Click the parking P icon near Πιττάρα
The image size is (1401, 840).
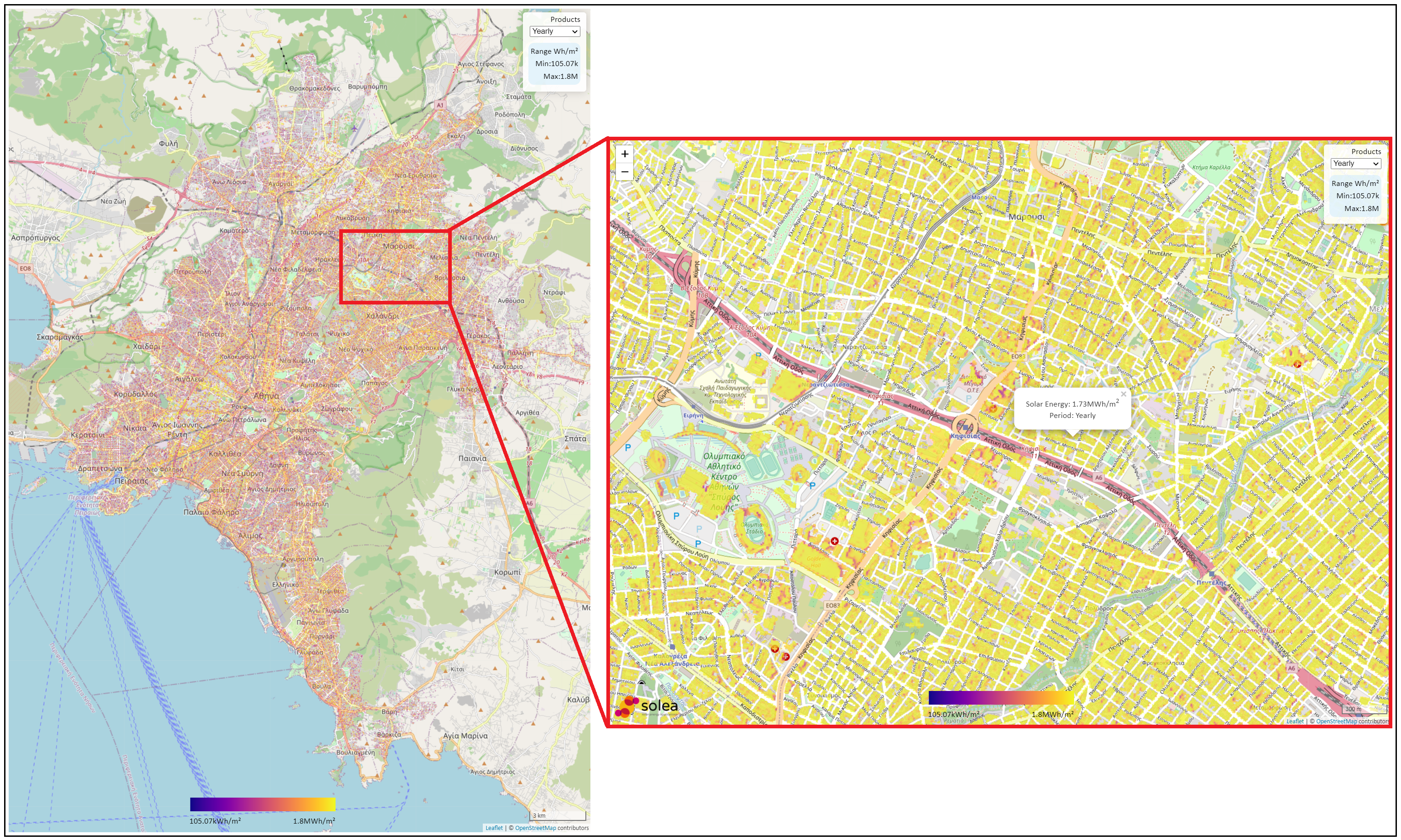click(812, 485)
